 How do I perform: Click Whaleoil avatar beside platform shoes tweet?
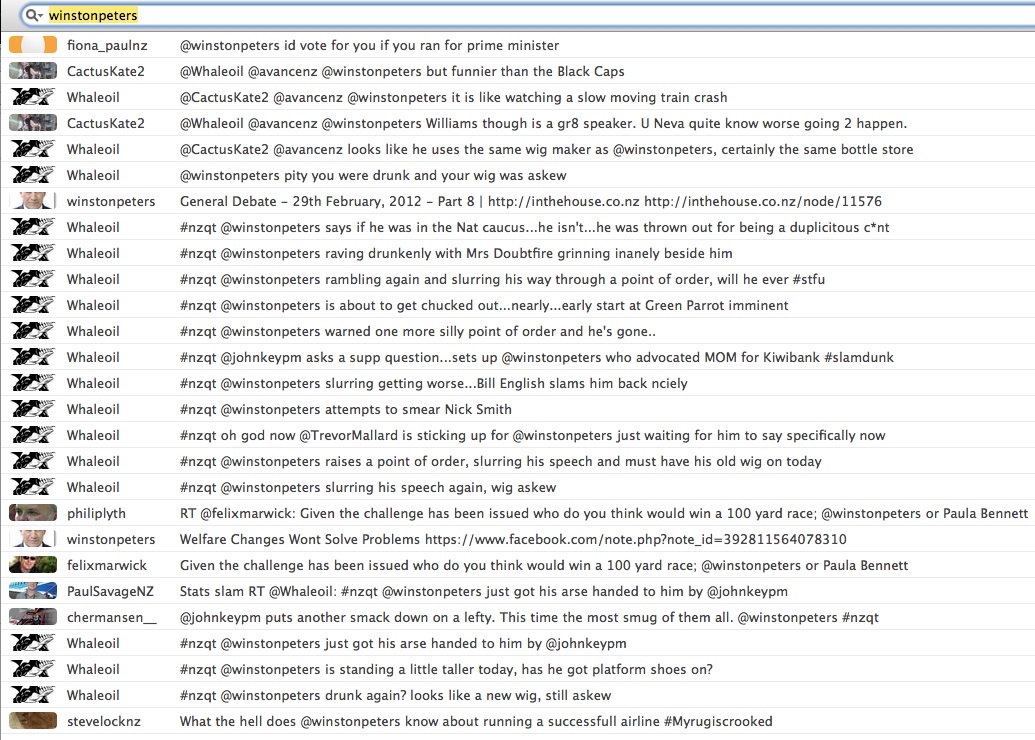coord(33,669)
